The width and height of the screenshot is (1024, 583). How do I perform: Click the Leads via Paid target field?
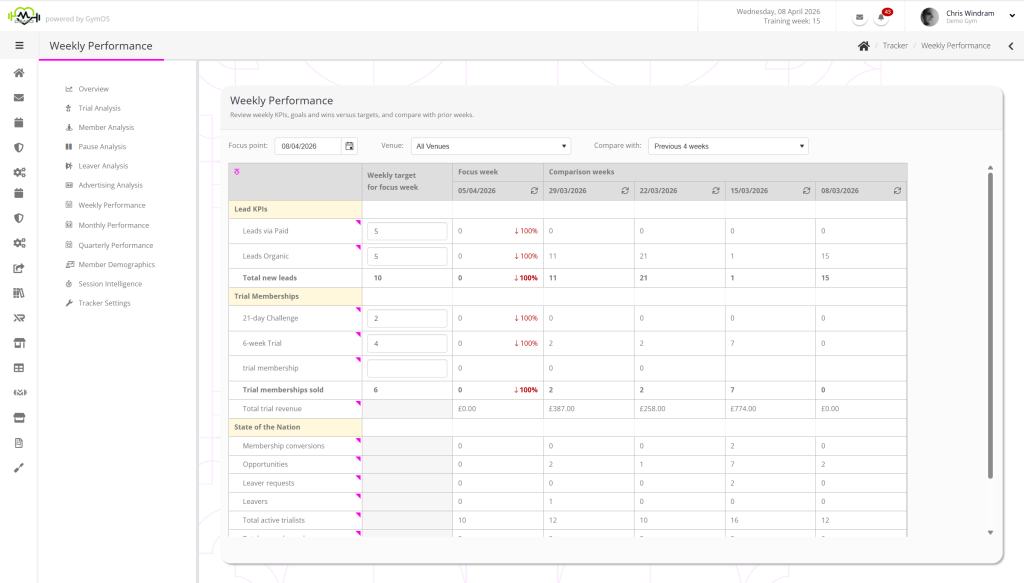(x=407, y=231)
